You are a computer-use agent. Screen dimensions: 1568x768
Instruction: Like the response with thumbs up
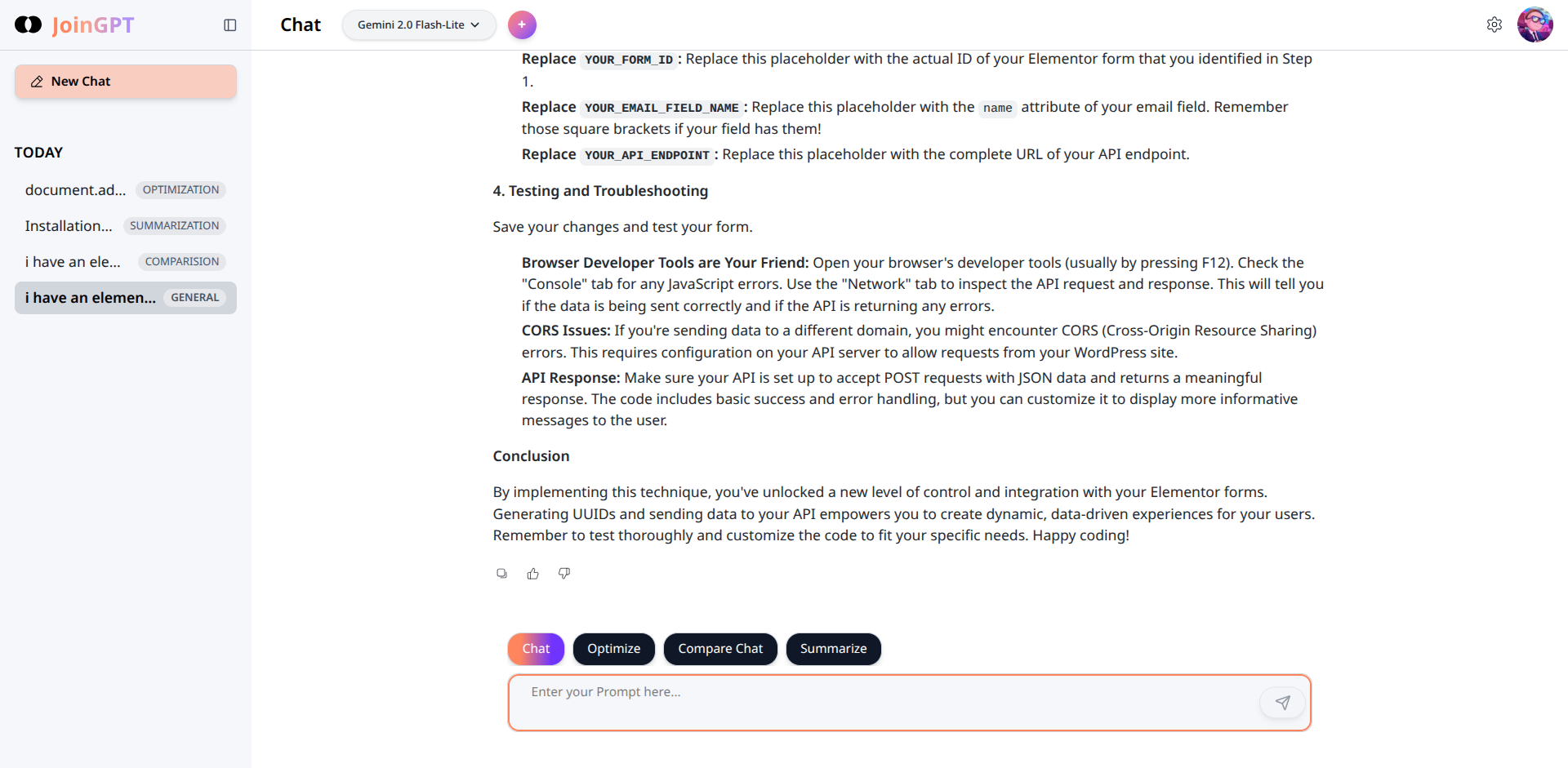point(533,574)
